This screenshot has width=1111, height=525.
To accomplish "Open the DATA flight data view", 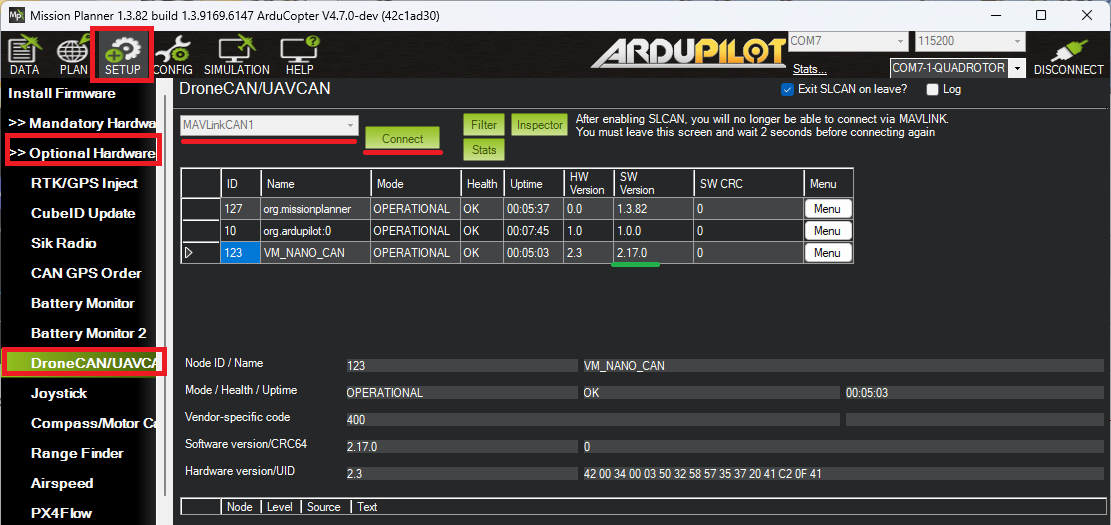I will tap(24, 56).
